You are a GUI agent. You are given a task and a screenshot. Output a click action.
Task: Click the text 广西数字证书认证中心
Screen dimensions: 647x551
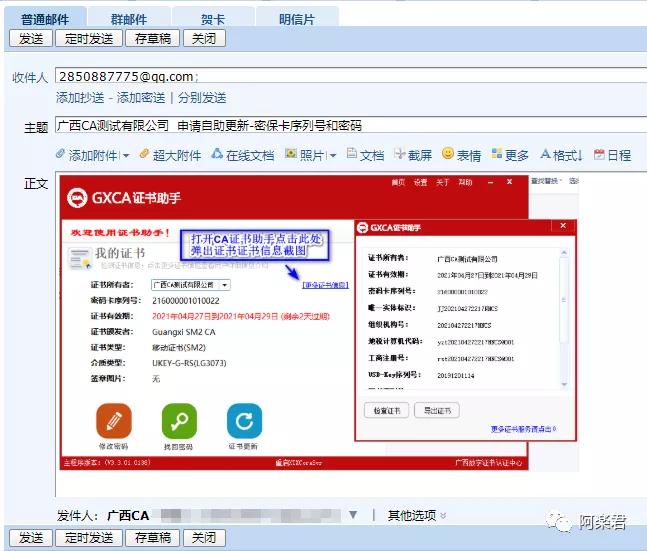pos(489,463)
